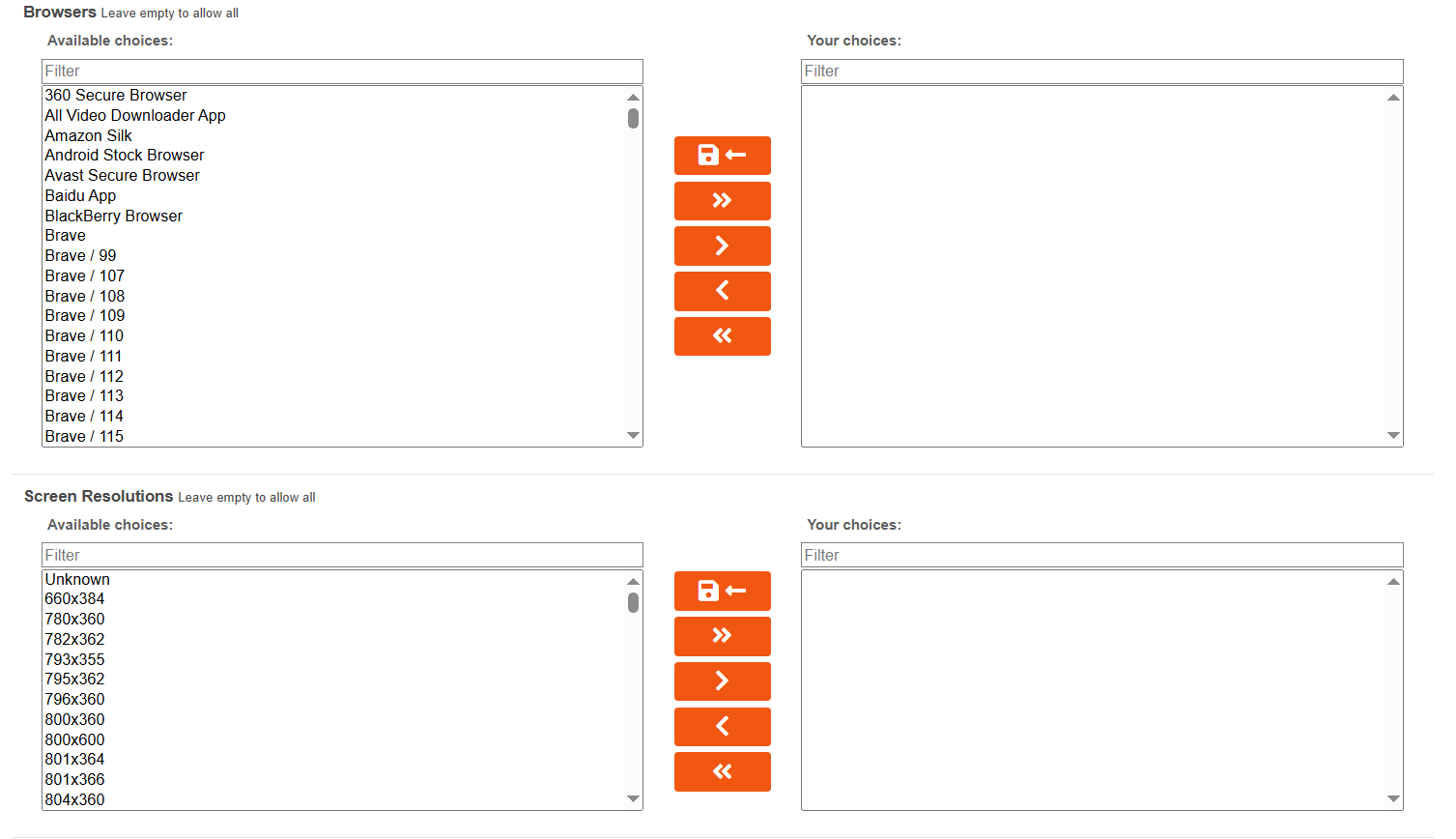Select 'Amazon Silk' in the browsers list

[334, 136]
